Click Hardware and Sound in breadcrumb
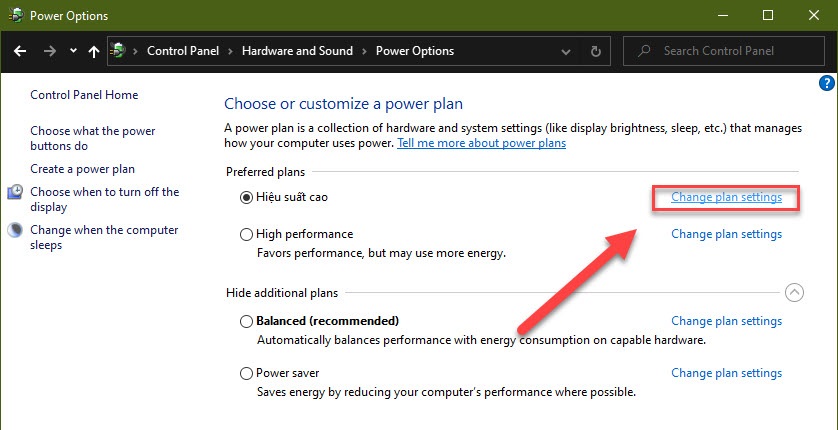This screenshot has height=430, width=838. click(297, 51)
